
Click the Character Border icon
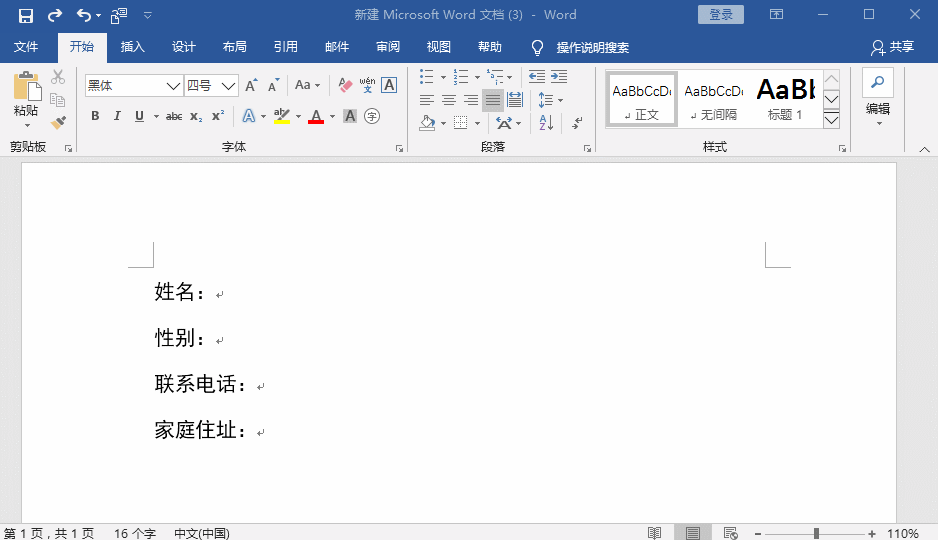click(389, 85)
